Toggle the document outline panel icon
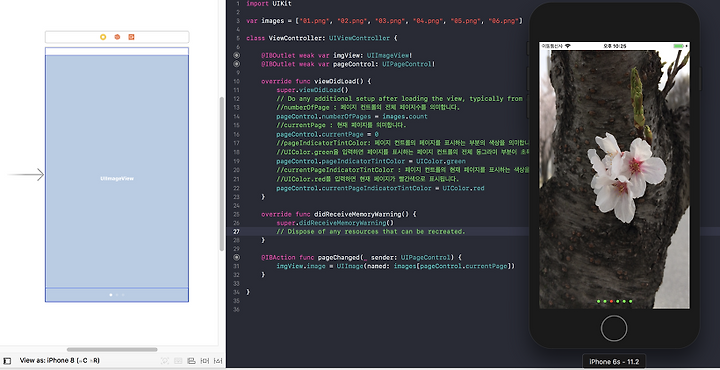This screenshot has height=370, width=720. coord(6,361)
